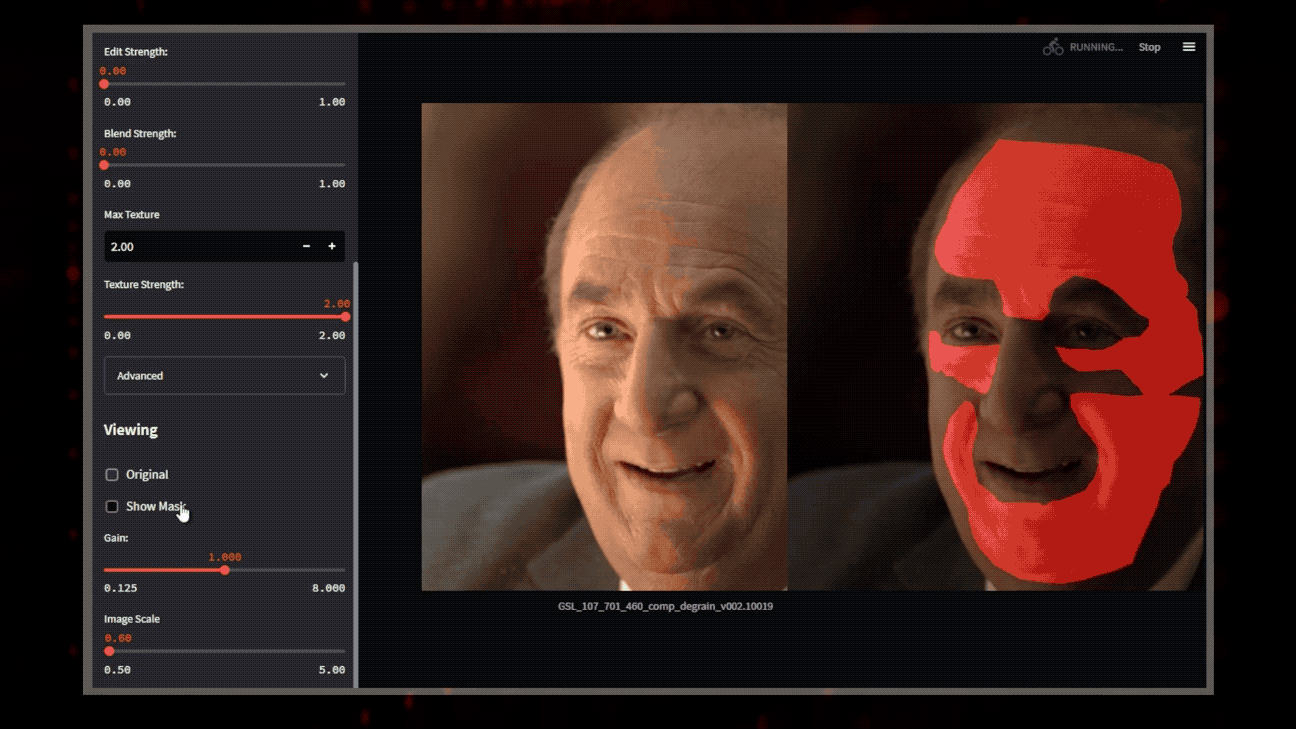The height and width of the screenshot is (729, 1296).
Task: Click the RUNNING... status text
Action: click(1097, 46)
